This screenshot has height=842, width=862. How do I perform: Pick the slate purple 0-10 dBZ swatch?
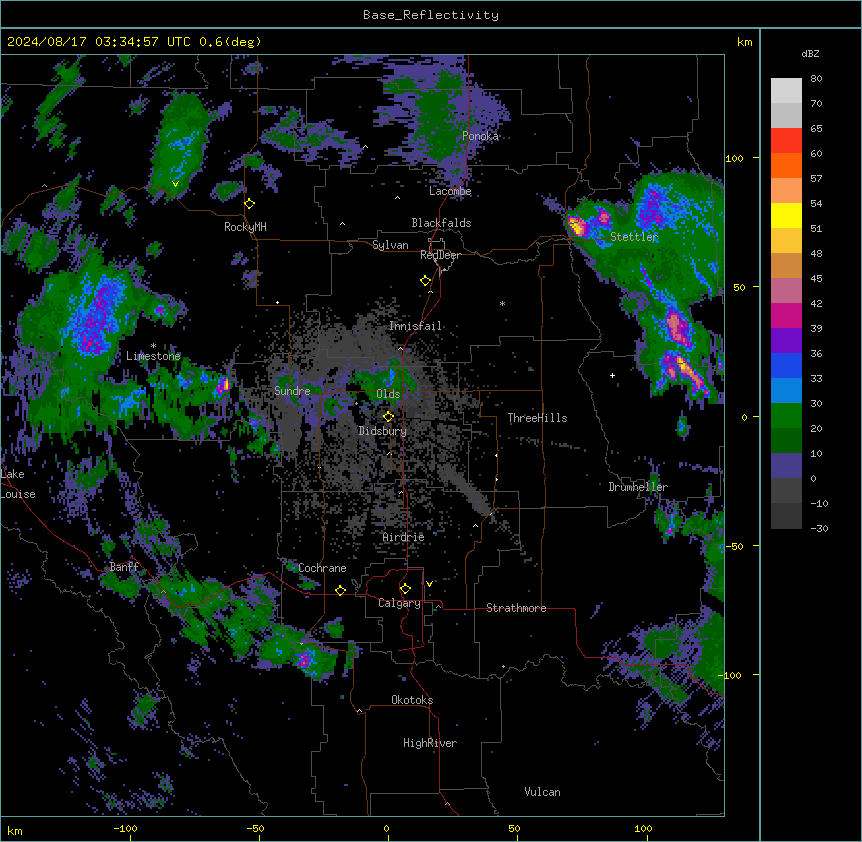[786, 466]
